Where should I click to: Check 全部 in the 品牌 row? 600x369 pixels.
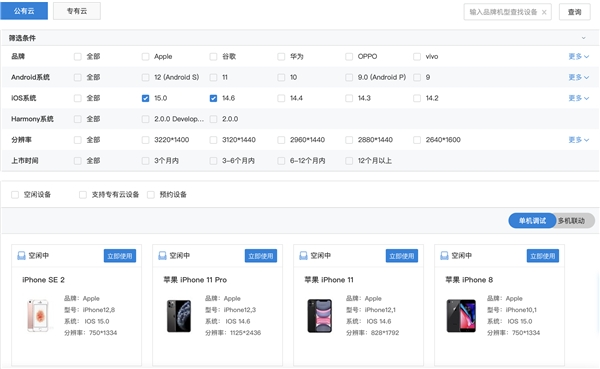point(78,57)
